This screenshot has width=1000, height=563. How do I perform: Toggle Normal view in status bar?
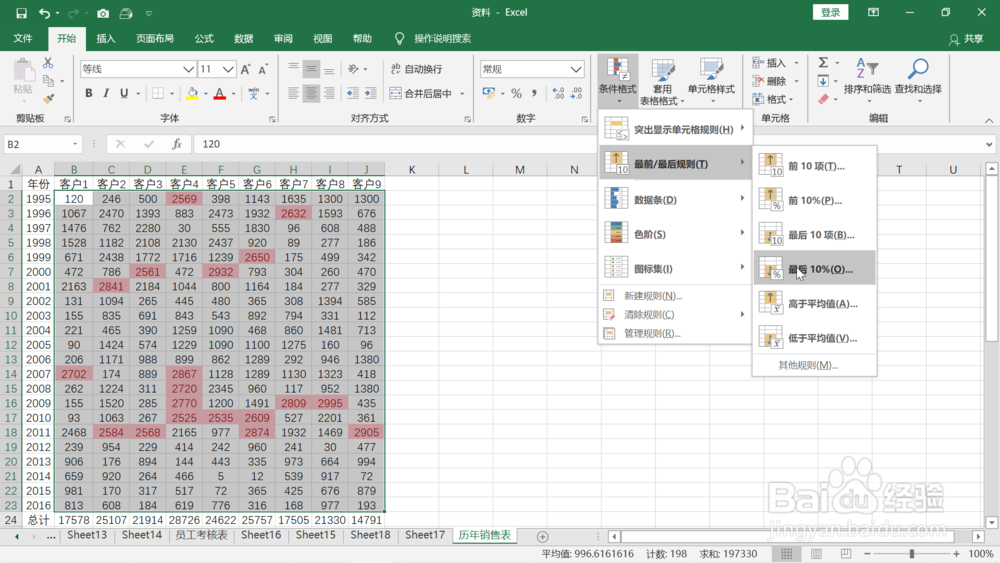(x=786, y=553)
